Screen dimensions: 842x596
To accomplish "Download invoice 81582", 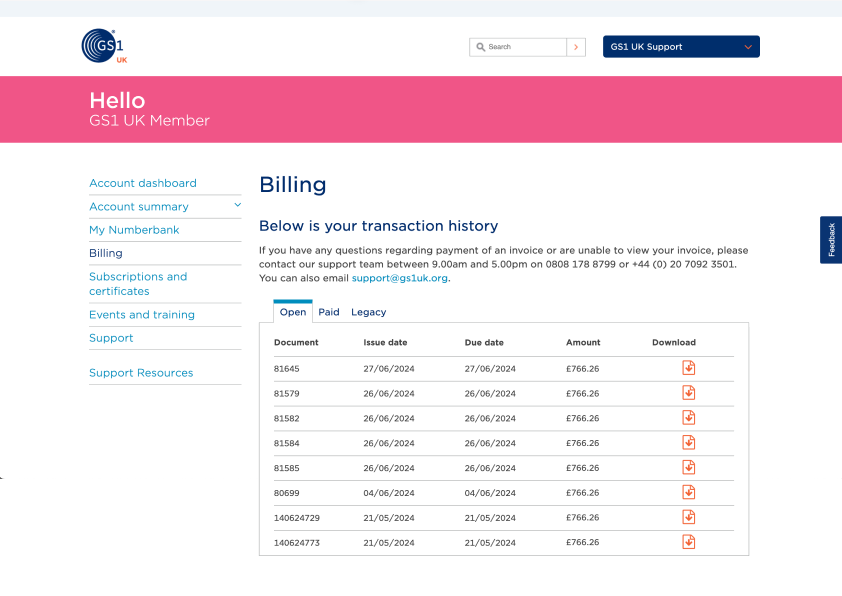I will click(688, 418).
